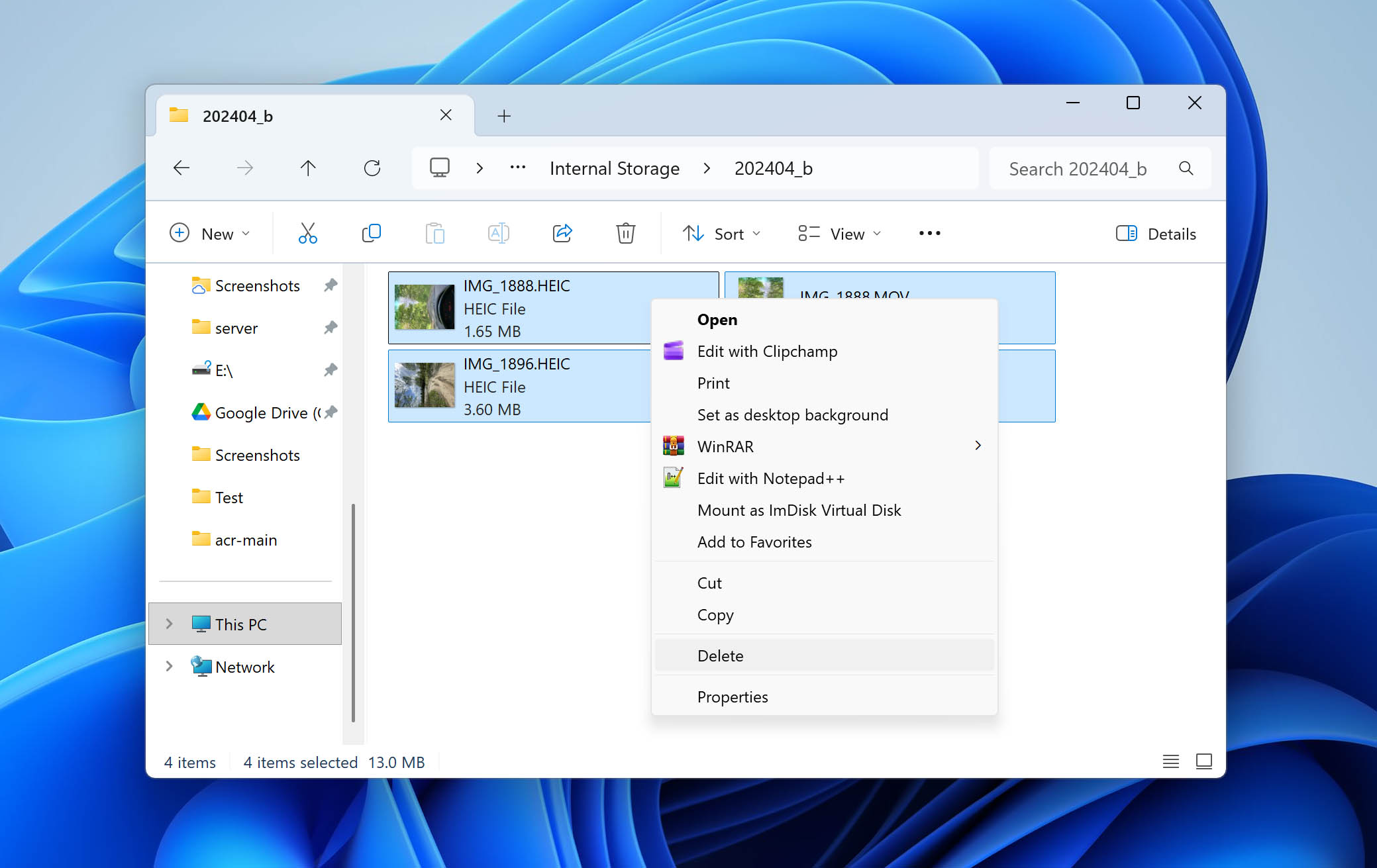Viewport: 1377px width, 868px height.
Task: Click 202404_b in the breadcrumb path
Action: (x=774, y=168)
